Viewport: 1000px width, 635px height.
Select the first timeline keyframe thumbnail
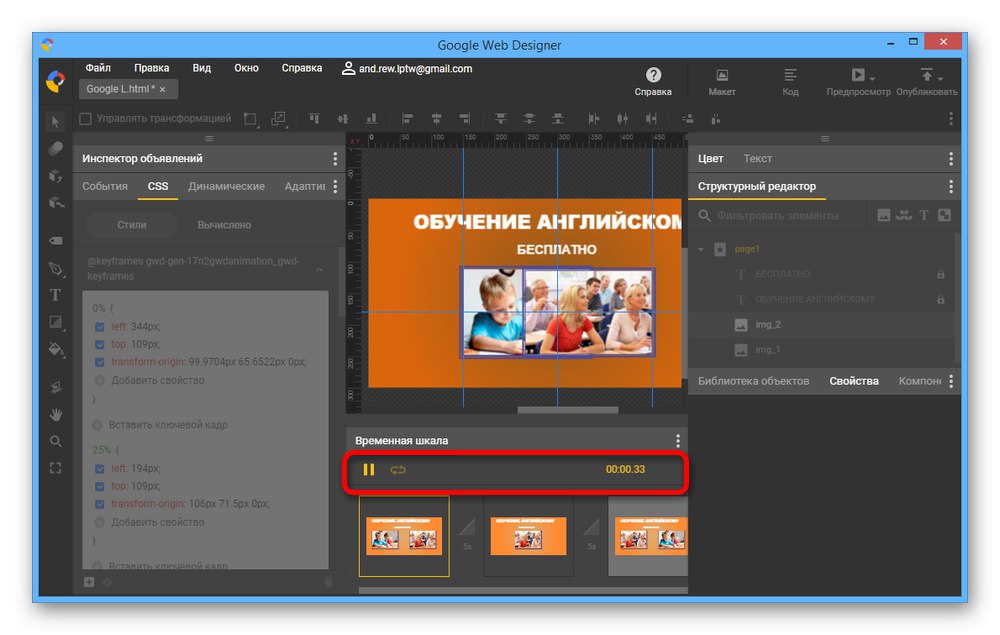(x=404, y=536)
